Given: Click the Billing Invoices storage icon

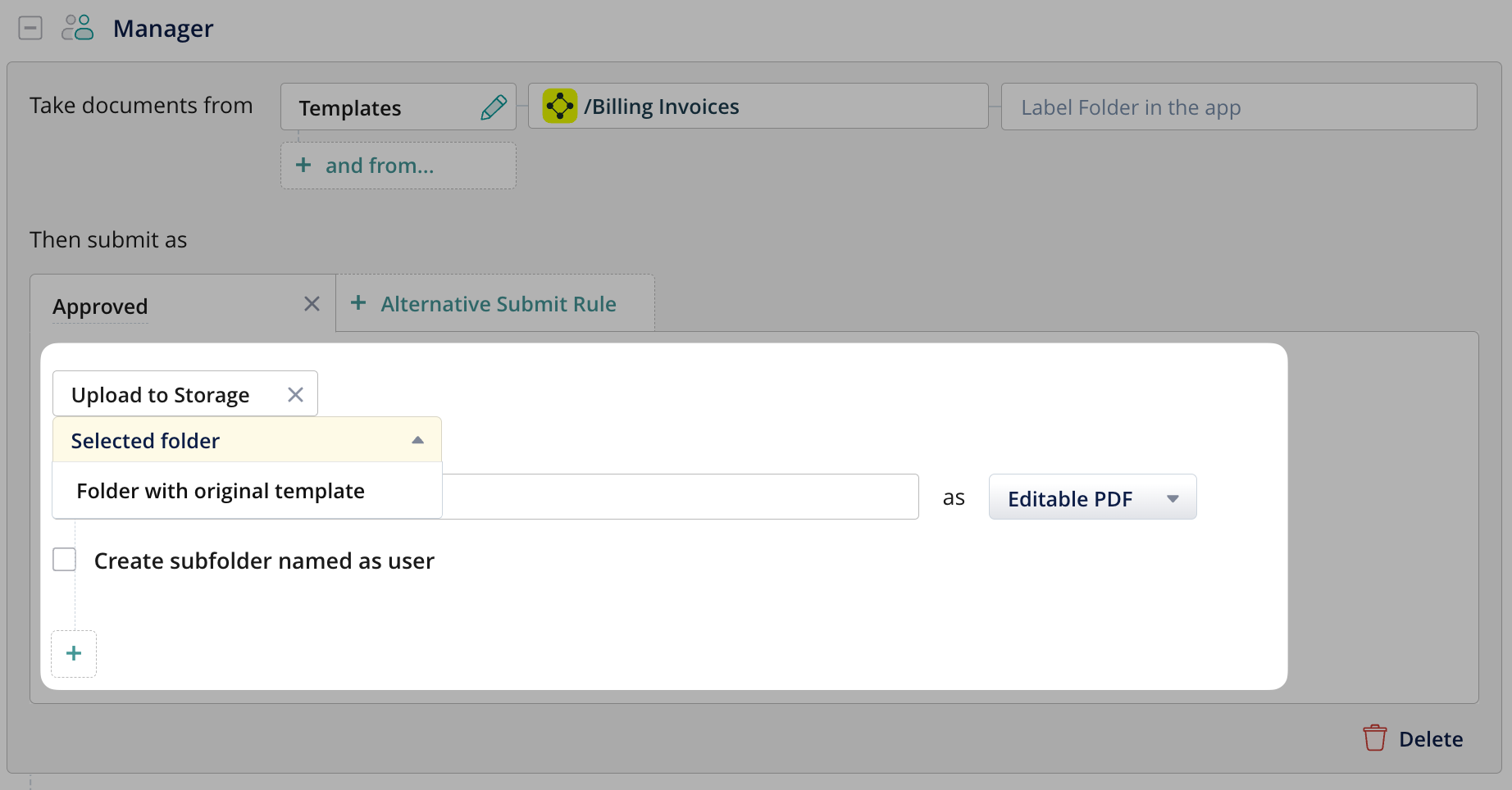Looking at the screenshot, I should pos(560,107).
